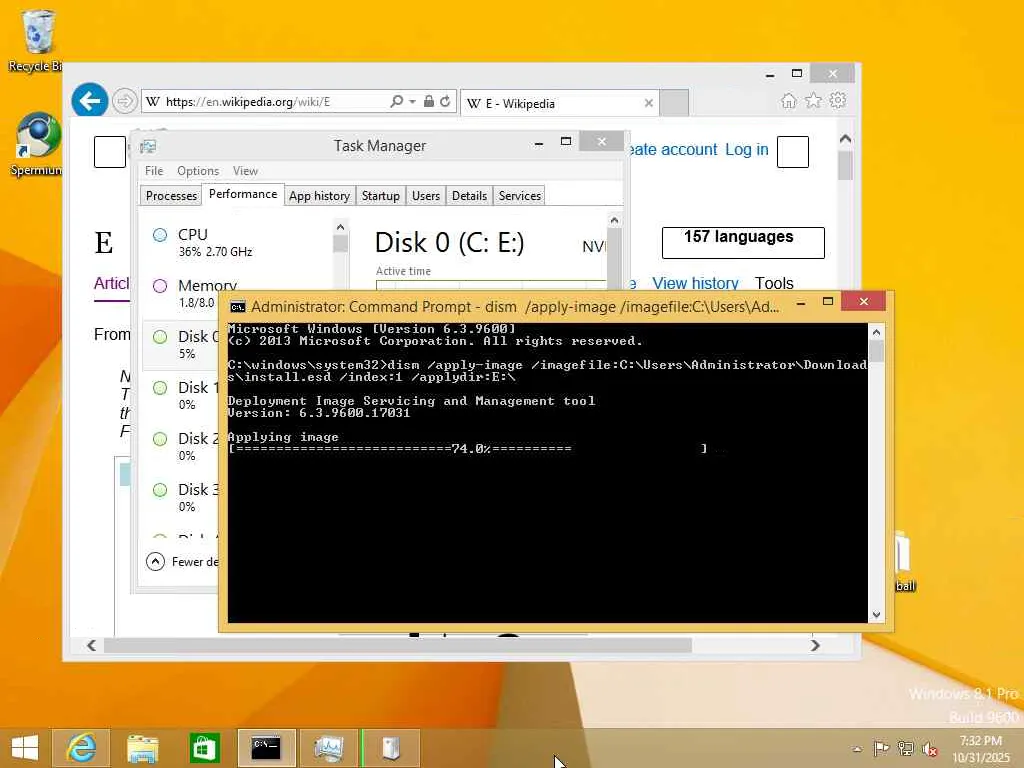Click scroll-up arrow of Task Manager graph pane

coord(614,220)
